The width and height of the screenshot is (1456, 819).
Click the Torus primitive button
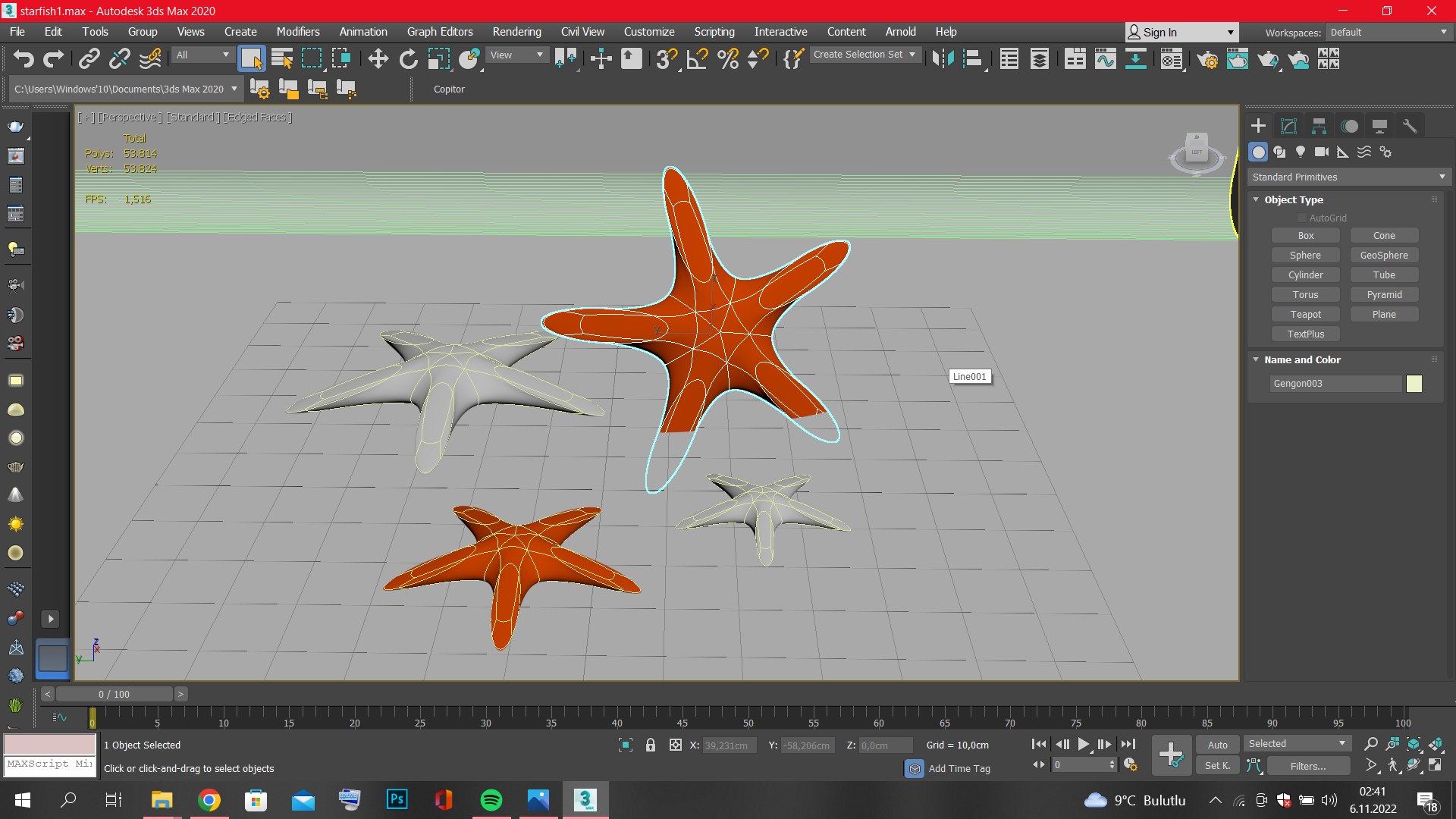(1305, 295)
